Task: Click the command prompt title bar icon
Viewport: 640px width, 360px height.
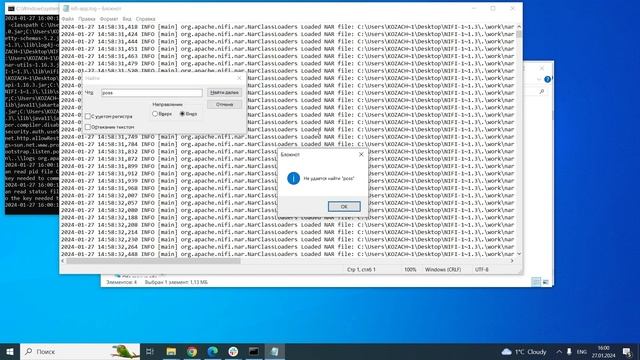Action: 11,8
